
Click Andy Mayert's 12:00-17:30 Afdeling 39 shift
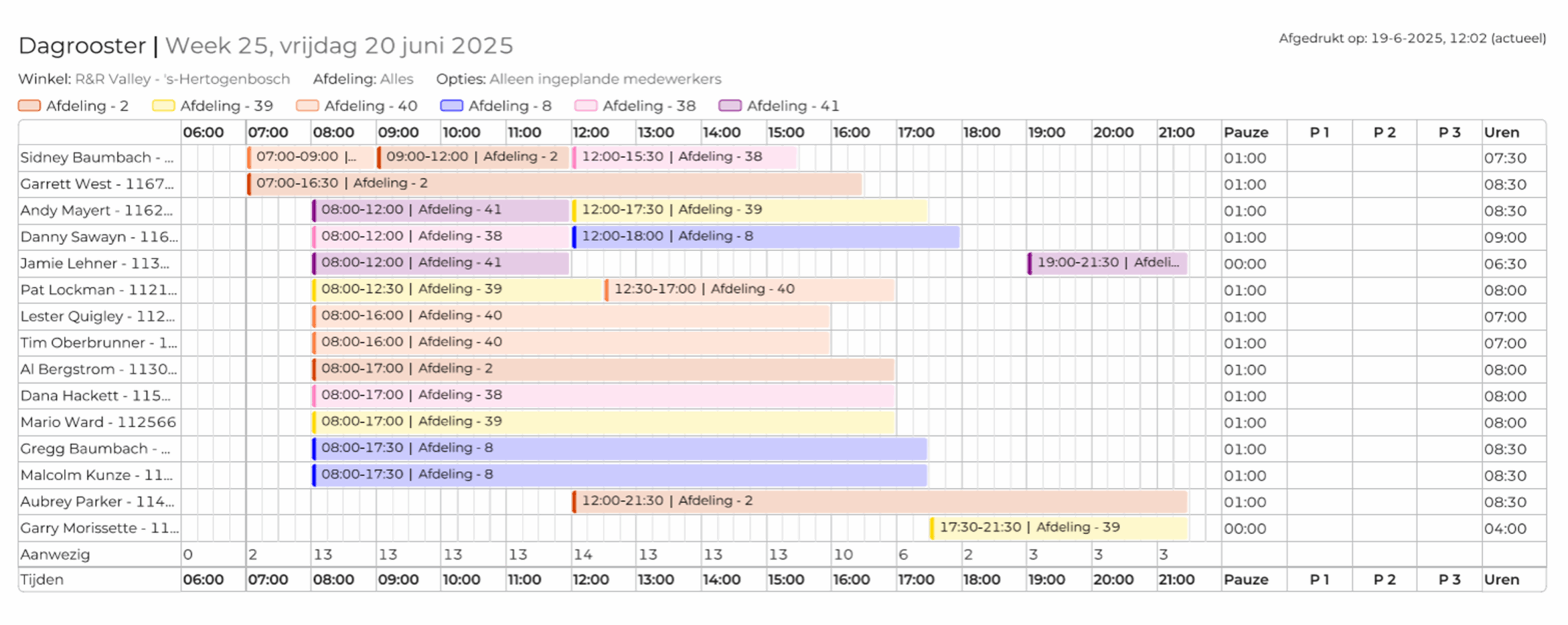(749, 210)
